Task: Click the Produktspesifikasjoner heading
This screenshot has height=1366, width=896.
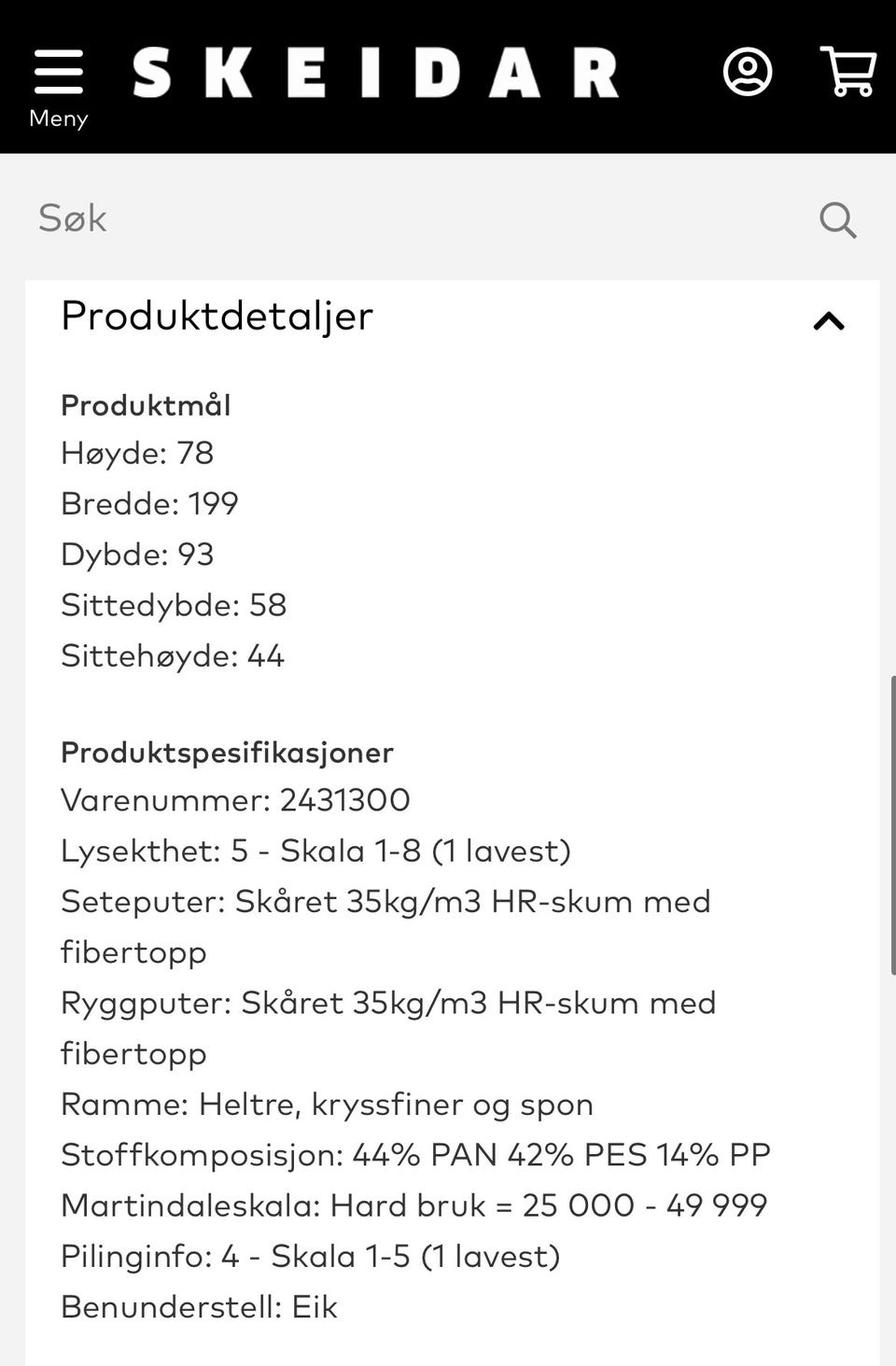Action: pos(227,753)
